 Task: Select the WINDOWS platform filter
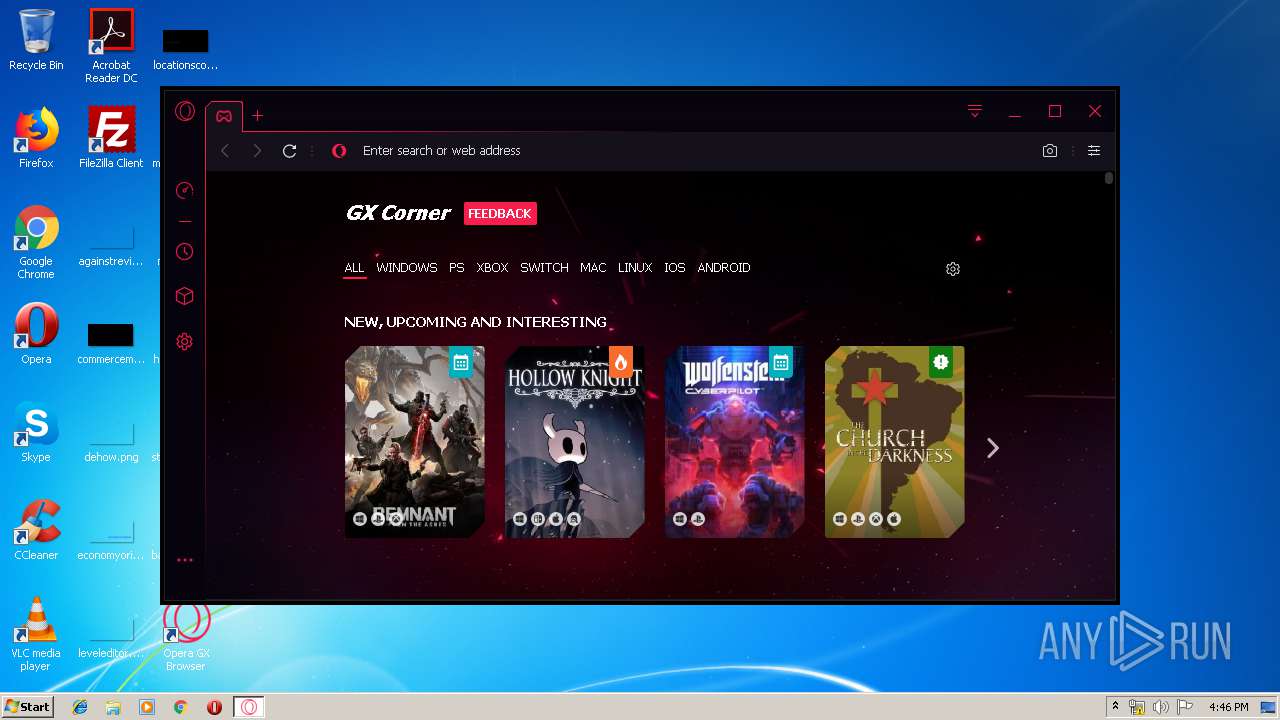point(406,268)
